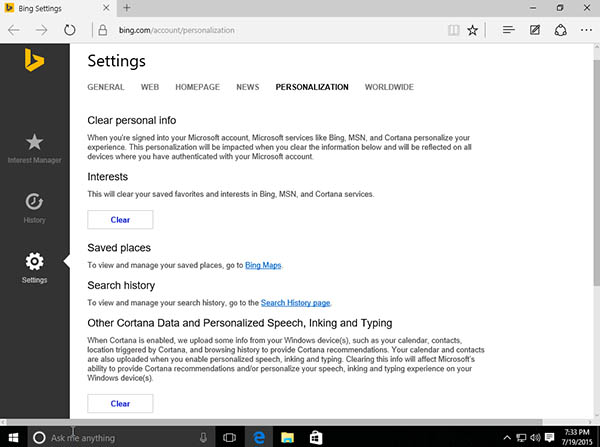Select Settings gear icon in sidebar

pyautogui.click(x=34, y=261)
